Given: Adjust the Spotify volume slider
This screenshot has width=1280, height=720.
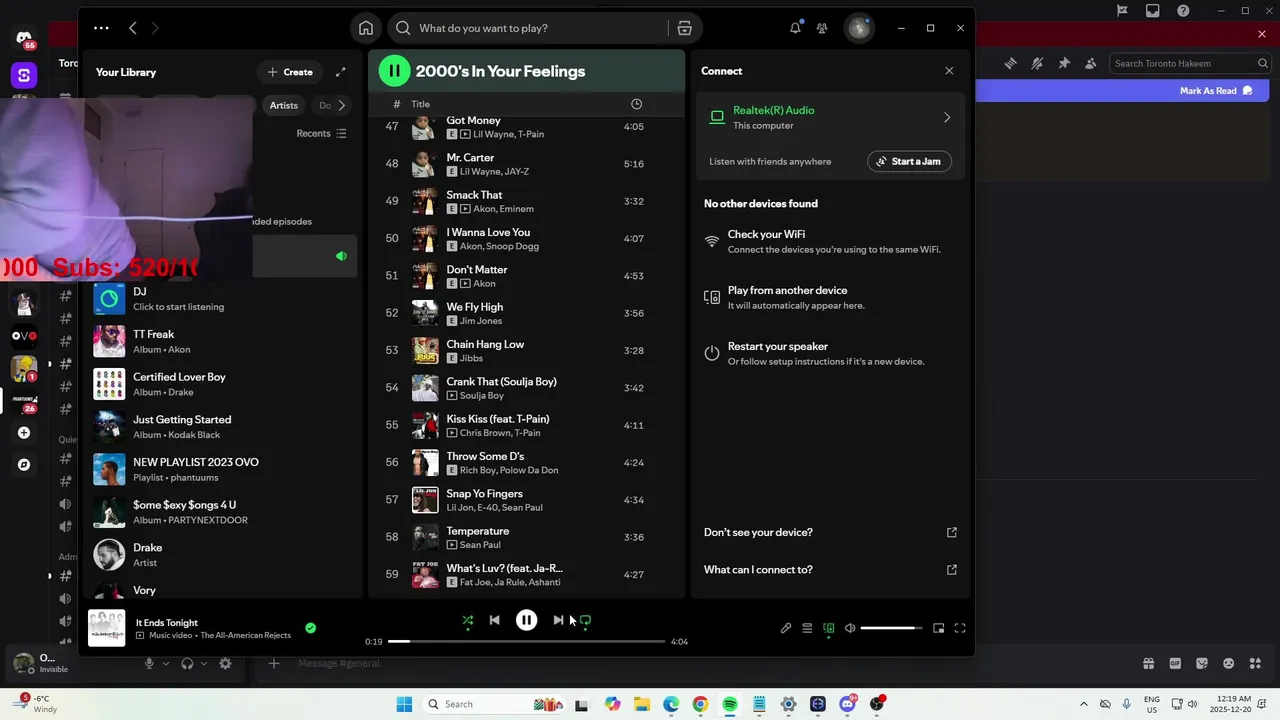Looking at the screenshot, I should 890,628.
